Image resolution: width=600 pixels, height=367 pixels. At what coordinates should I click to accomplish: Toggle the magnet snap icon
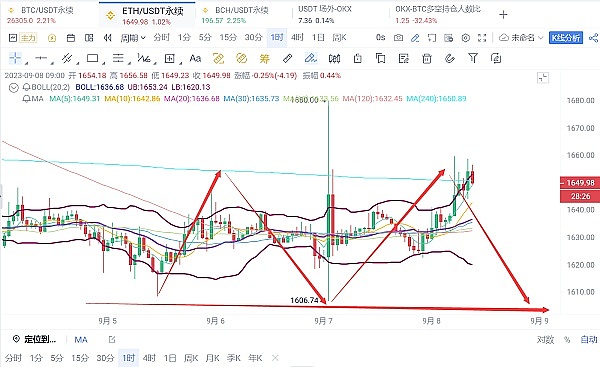(450, 58)
